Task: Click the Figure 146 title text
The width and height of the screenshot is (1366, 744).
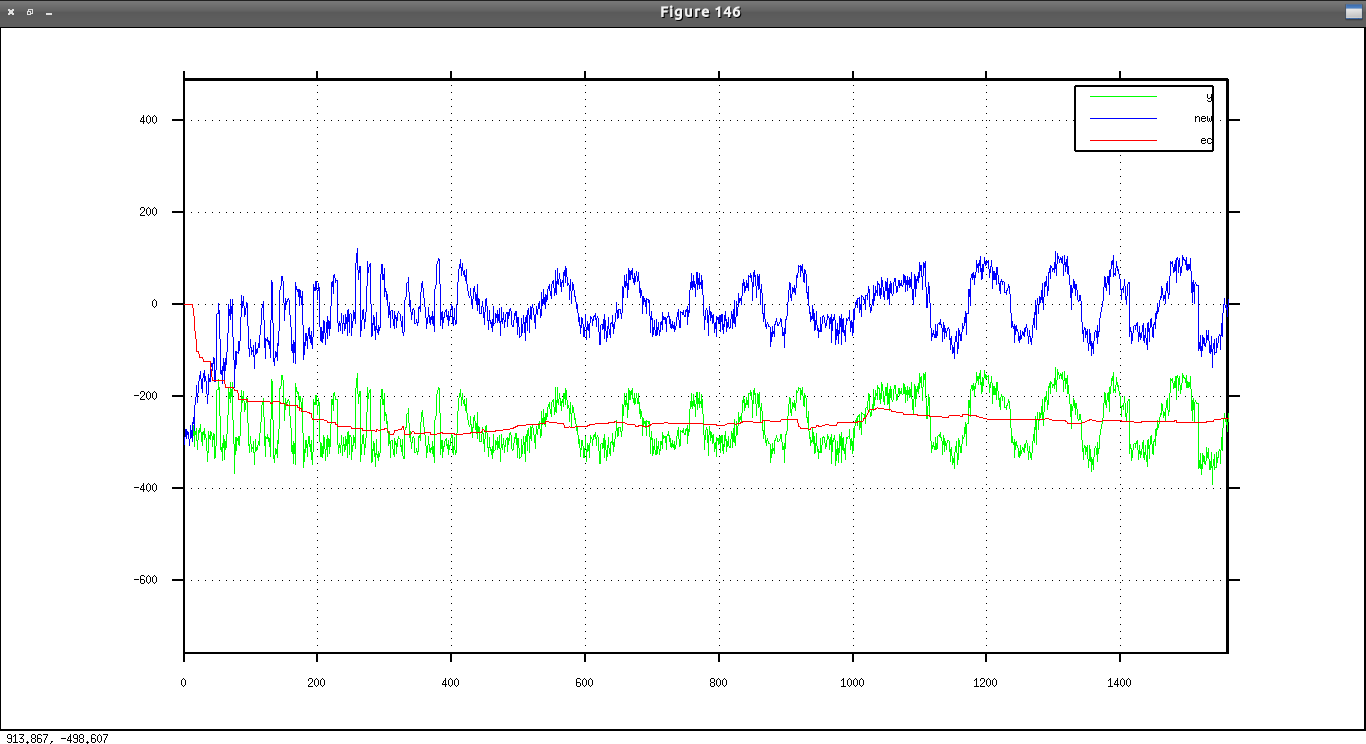Action: point(700,12)
